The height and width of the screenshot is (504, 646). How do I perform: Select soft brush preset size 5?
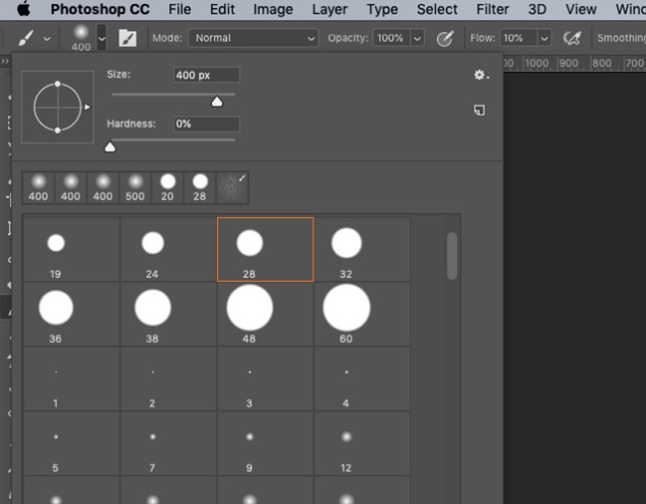pyautogui.click(x=72, y=444)
